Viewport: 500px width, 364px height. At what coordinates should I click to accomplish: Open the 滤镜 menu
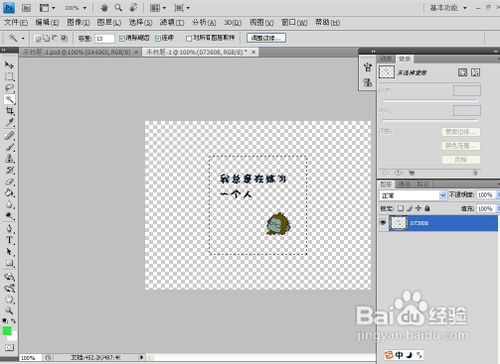172,23
